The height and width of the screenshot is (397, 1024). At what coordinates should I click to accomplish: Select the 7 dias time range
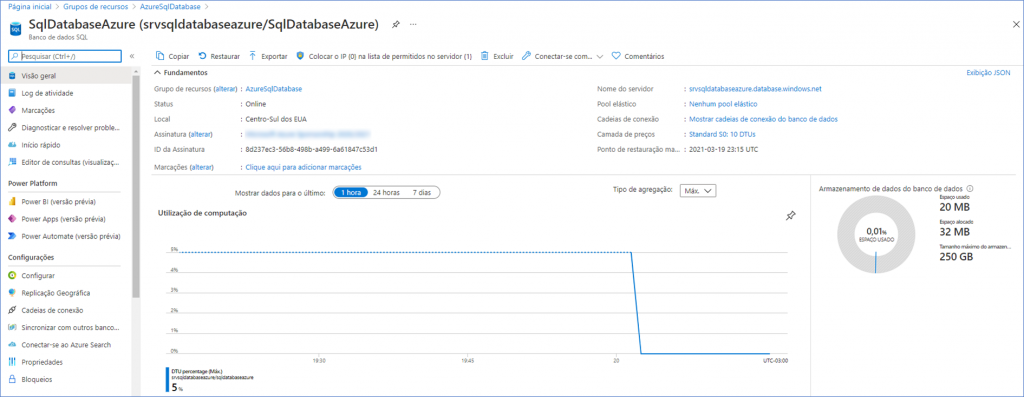tap(422, 193)
